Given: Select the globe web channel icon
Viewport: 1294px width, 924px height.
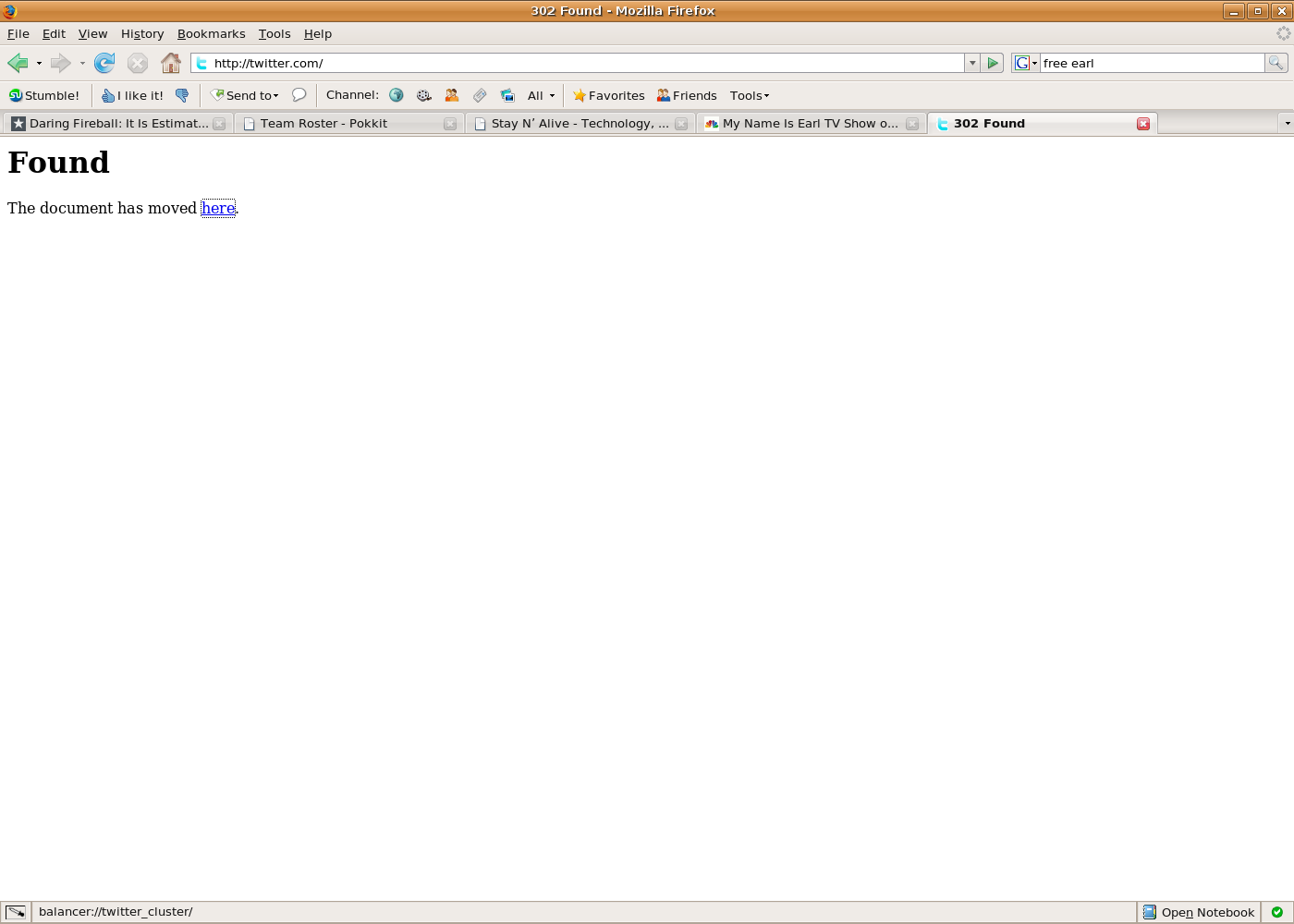Looking at the screenshot, I should [397, 95].
